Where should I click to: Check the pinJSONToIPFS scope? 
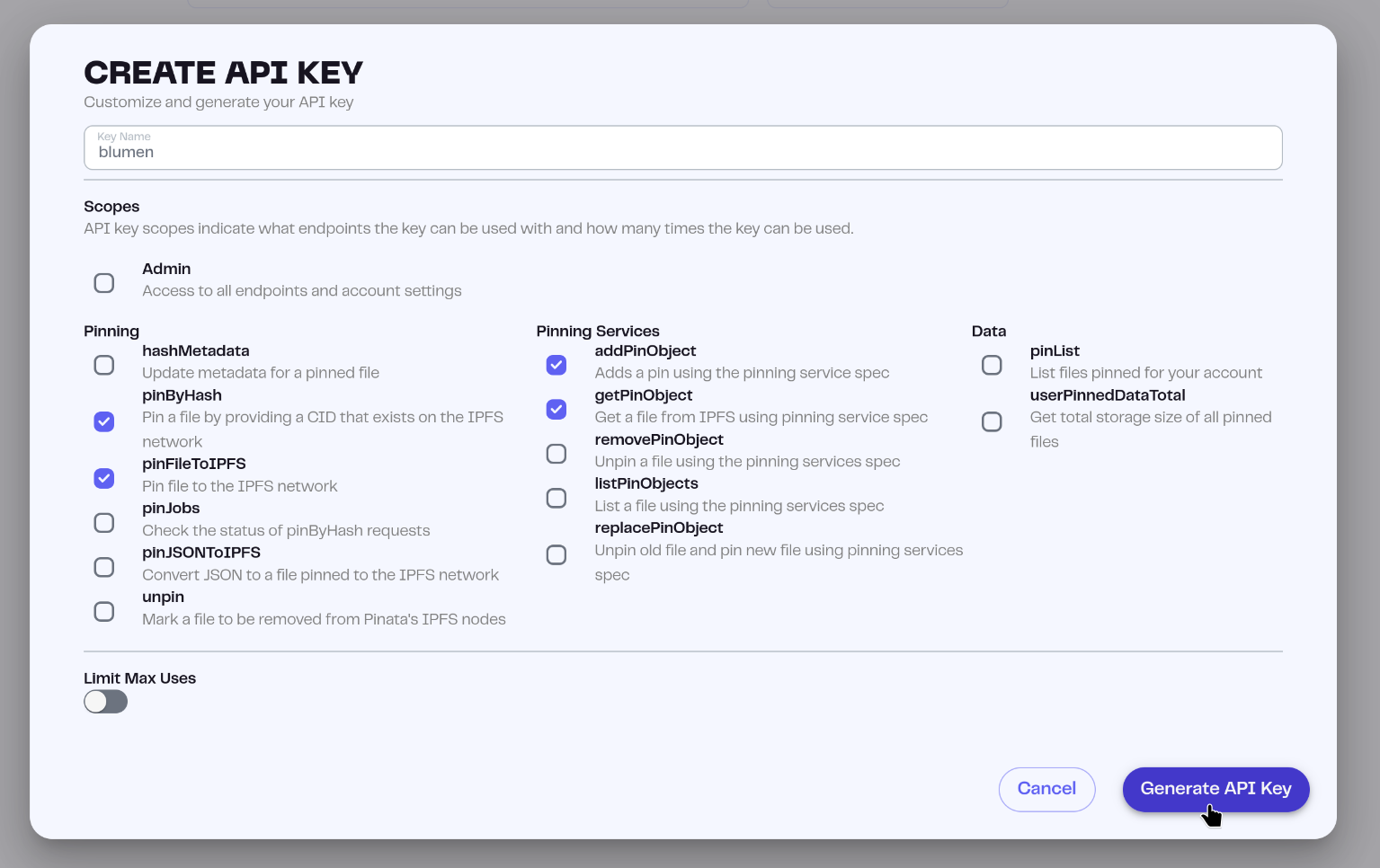[x=104, y=567]
